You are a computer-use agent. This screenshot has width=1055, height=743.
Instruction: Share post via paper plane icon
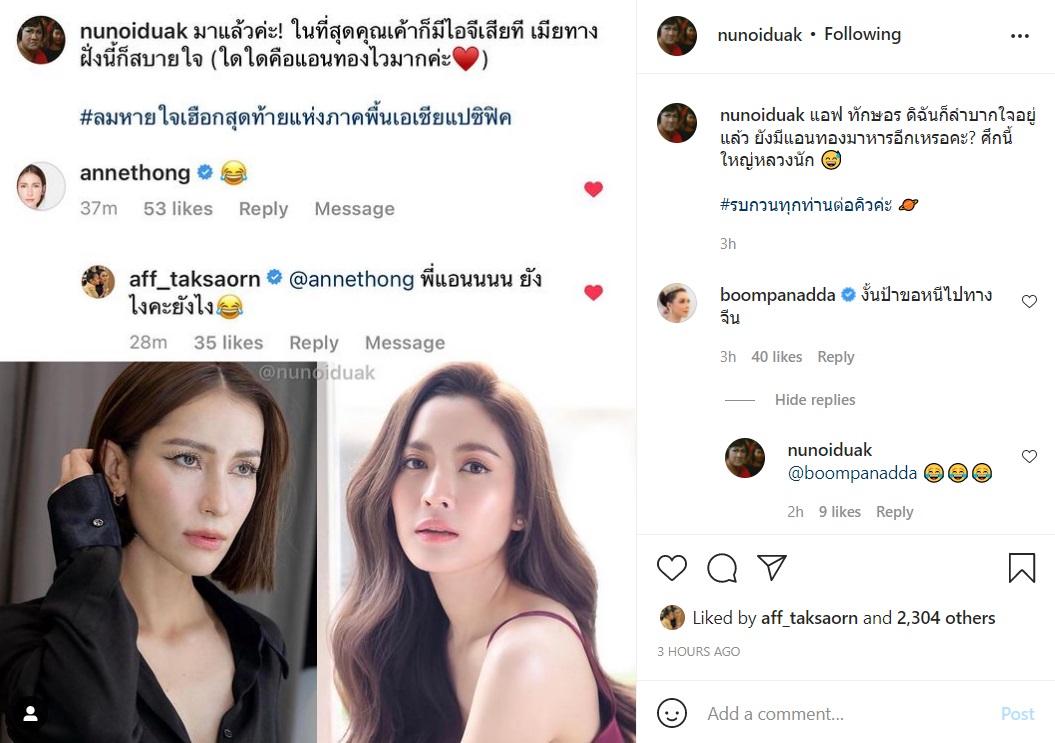tap(771, 568)
